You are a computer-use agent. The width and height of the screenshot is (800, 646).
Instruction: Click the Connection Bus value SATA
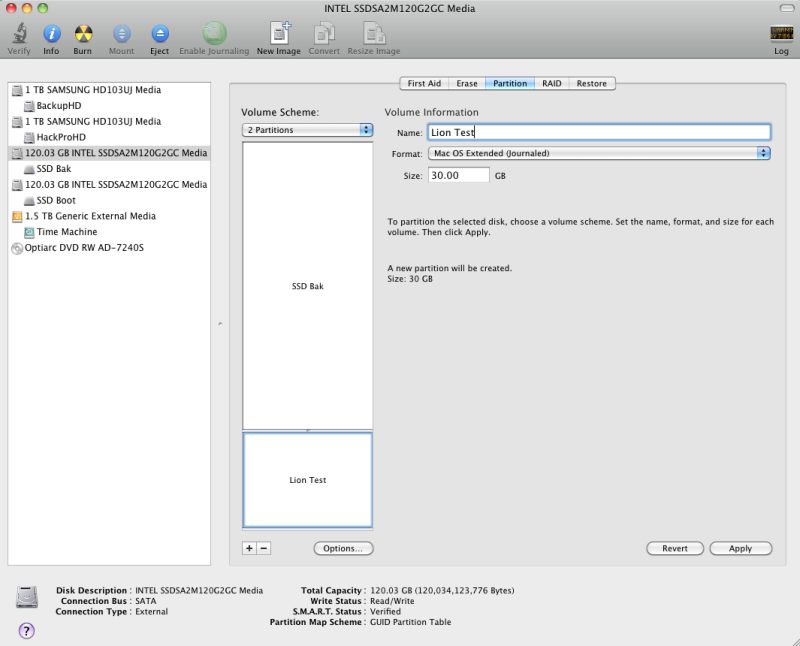click(145, 601)
